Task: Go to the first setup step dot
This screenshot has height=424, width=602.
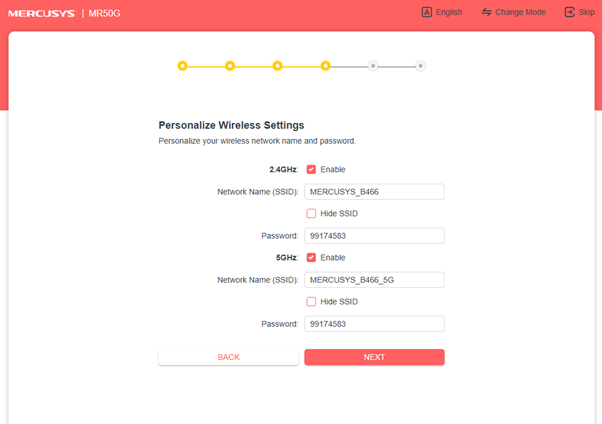Action: click(x=182, y=66)
